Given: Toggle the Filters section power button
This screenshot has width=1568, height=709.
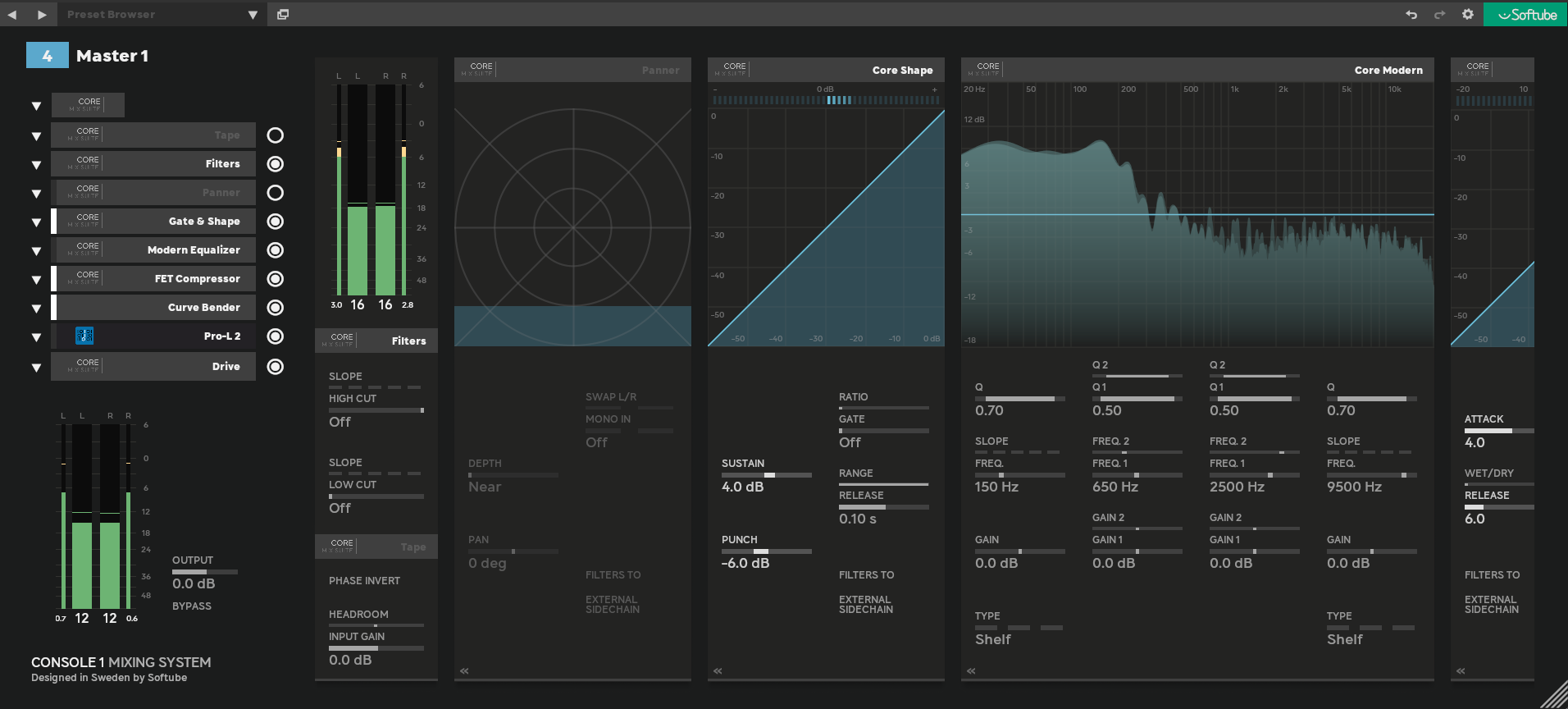Looking at the screenshot, I should pos(276,164).
